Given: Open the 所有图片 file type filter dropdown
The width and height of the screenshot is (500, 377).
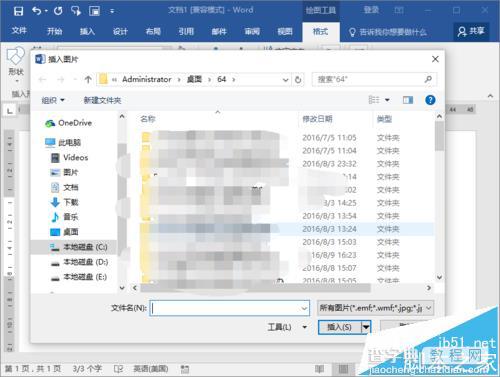Looking at the screenshot, I should (x=375, y=308).
